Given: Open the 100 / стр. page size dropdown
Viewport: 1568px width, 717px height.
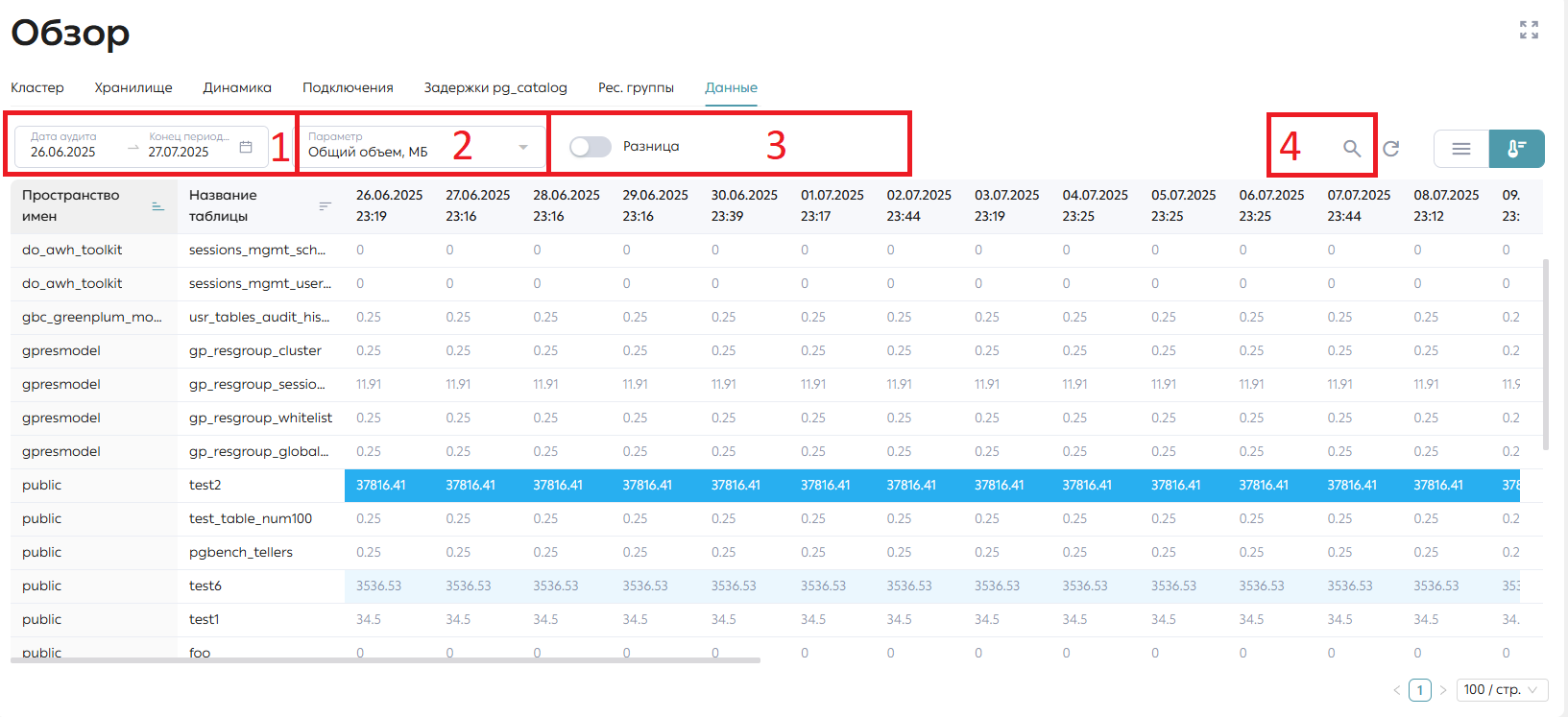Looking at the screenshot, I should point(1502,690).
